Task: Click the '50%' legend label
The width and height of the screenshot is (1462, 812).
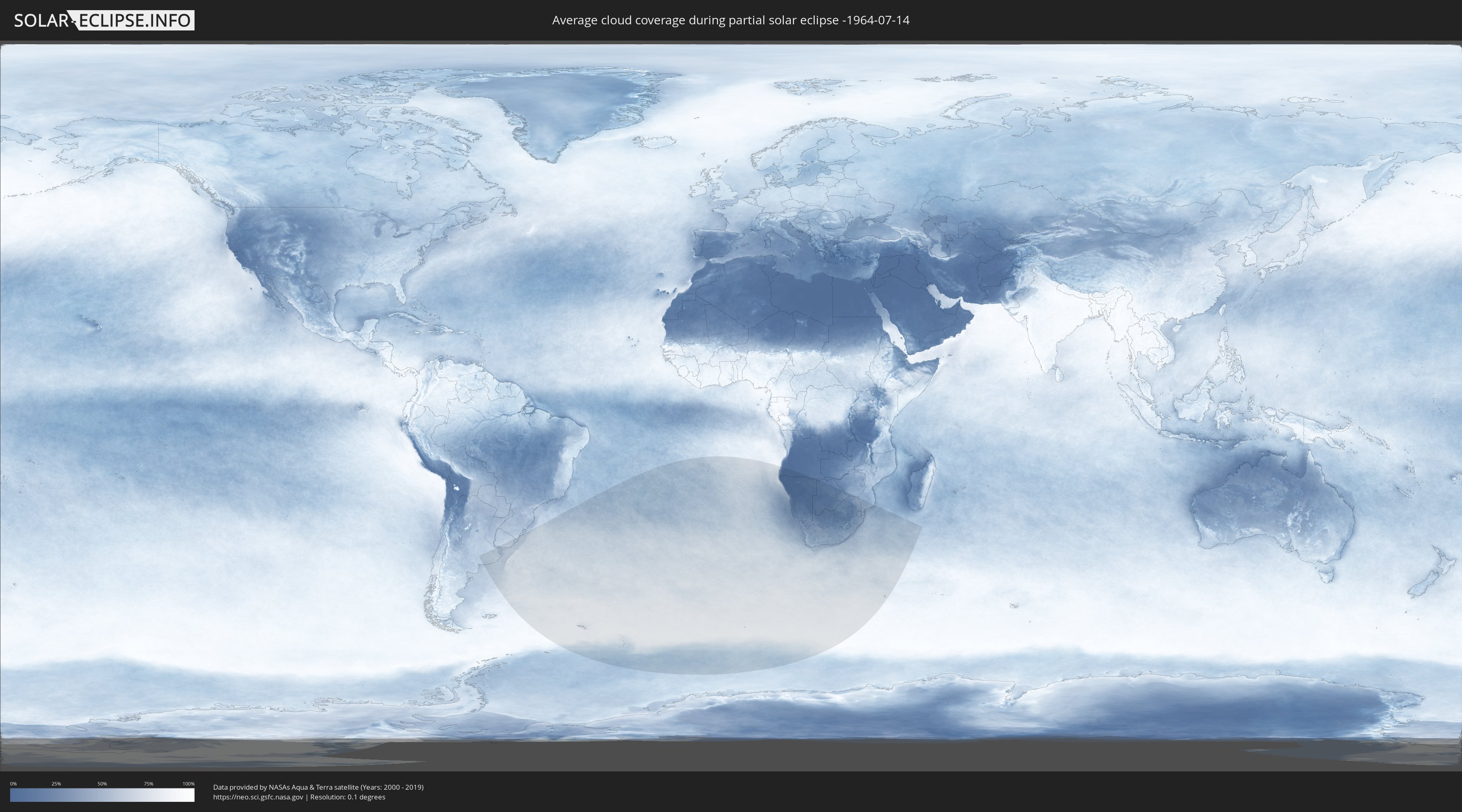Action: pyautogui.click(x=102, y=784)
